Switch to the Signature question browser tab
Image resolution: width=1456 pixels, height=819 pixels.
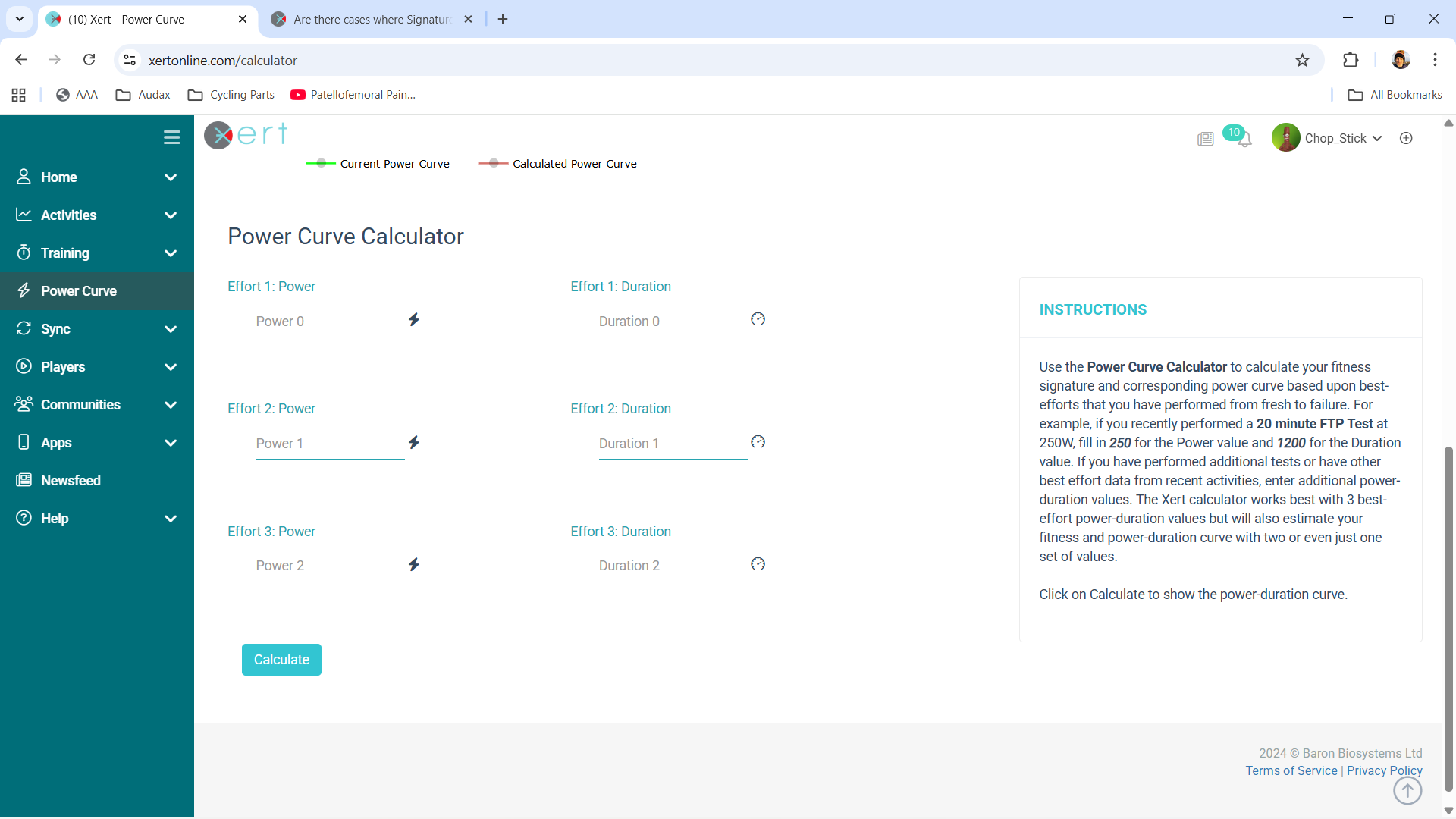(372, 20)
